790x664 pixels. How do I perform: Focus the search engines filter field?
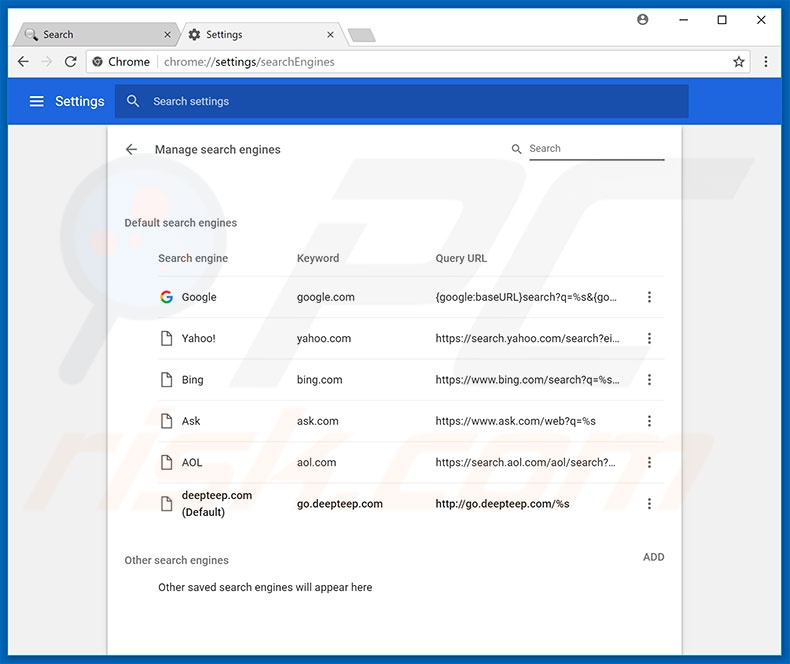click(x=597, y=149)
